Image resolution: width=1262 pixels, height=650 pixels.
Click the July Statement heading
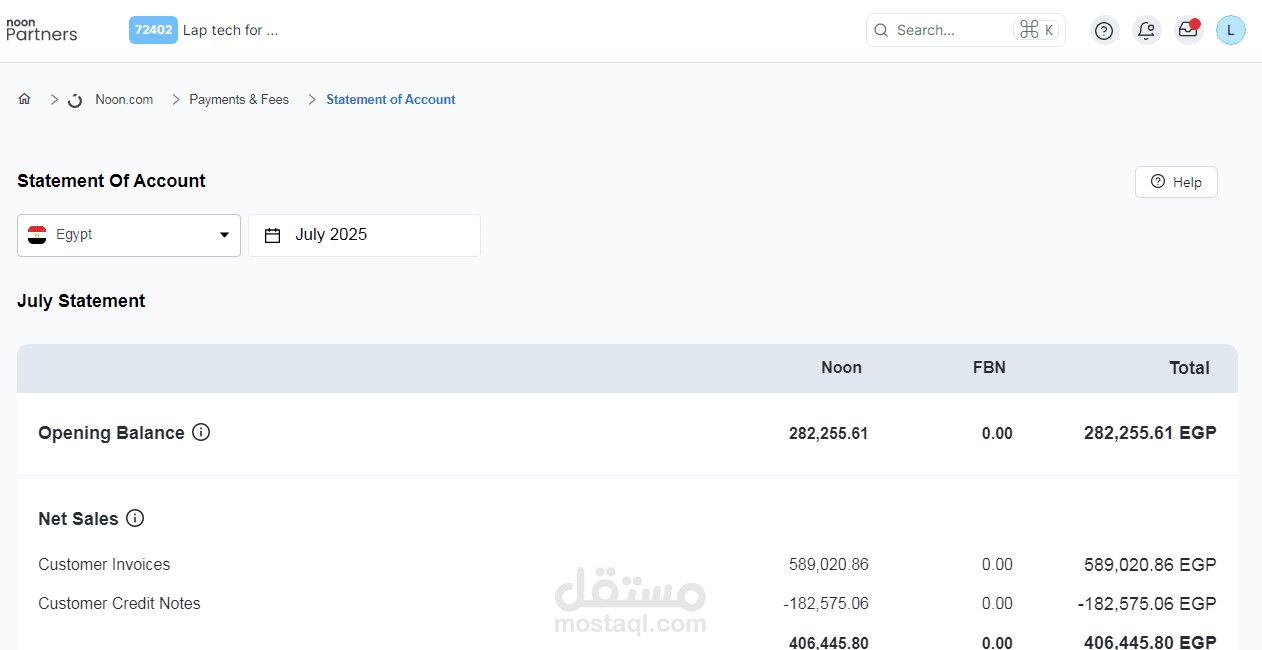click(81, 301)
